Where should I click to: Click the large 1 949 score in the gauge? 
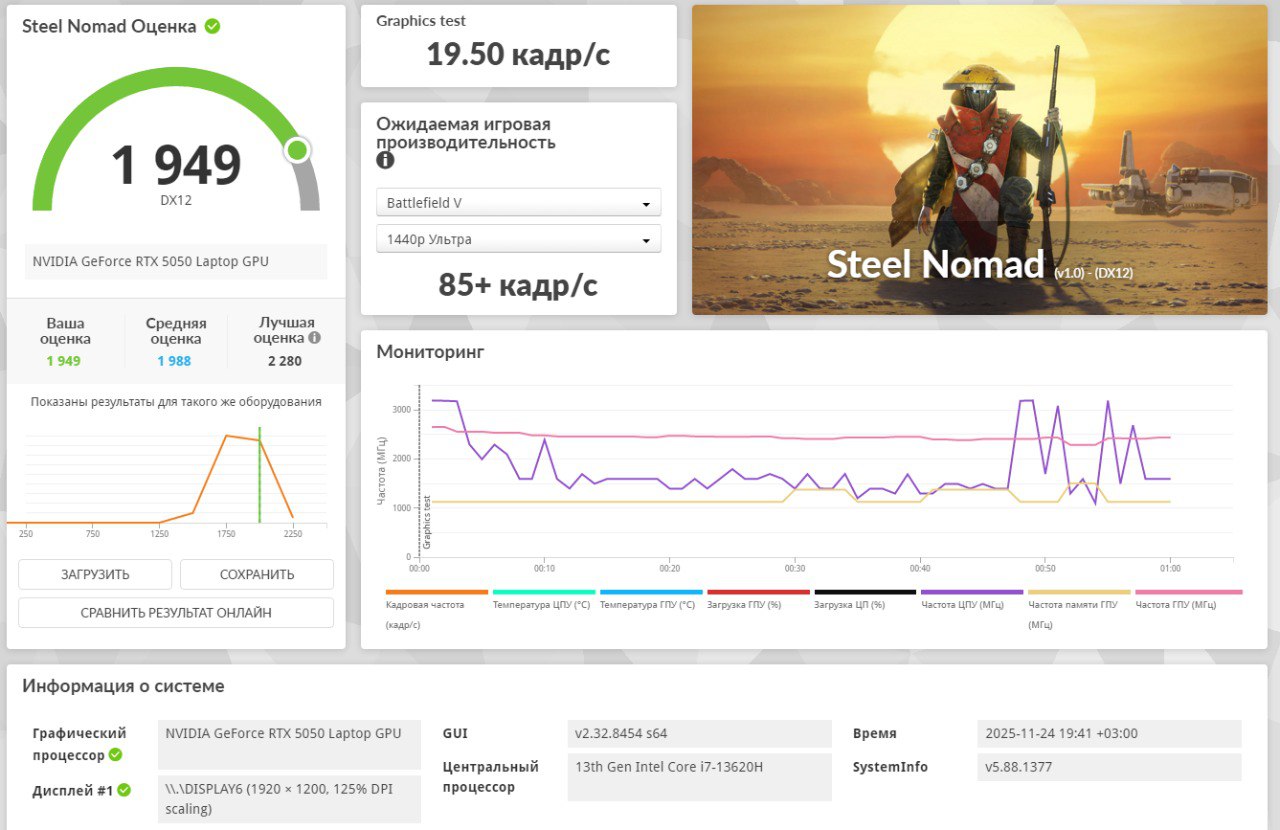176,165
